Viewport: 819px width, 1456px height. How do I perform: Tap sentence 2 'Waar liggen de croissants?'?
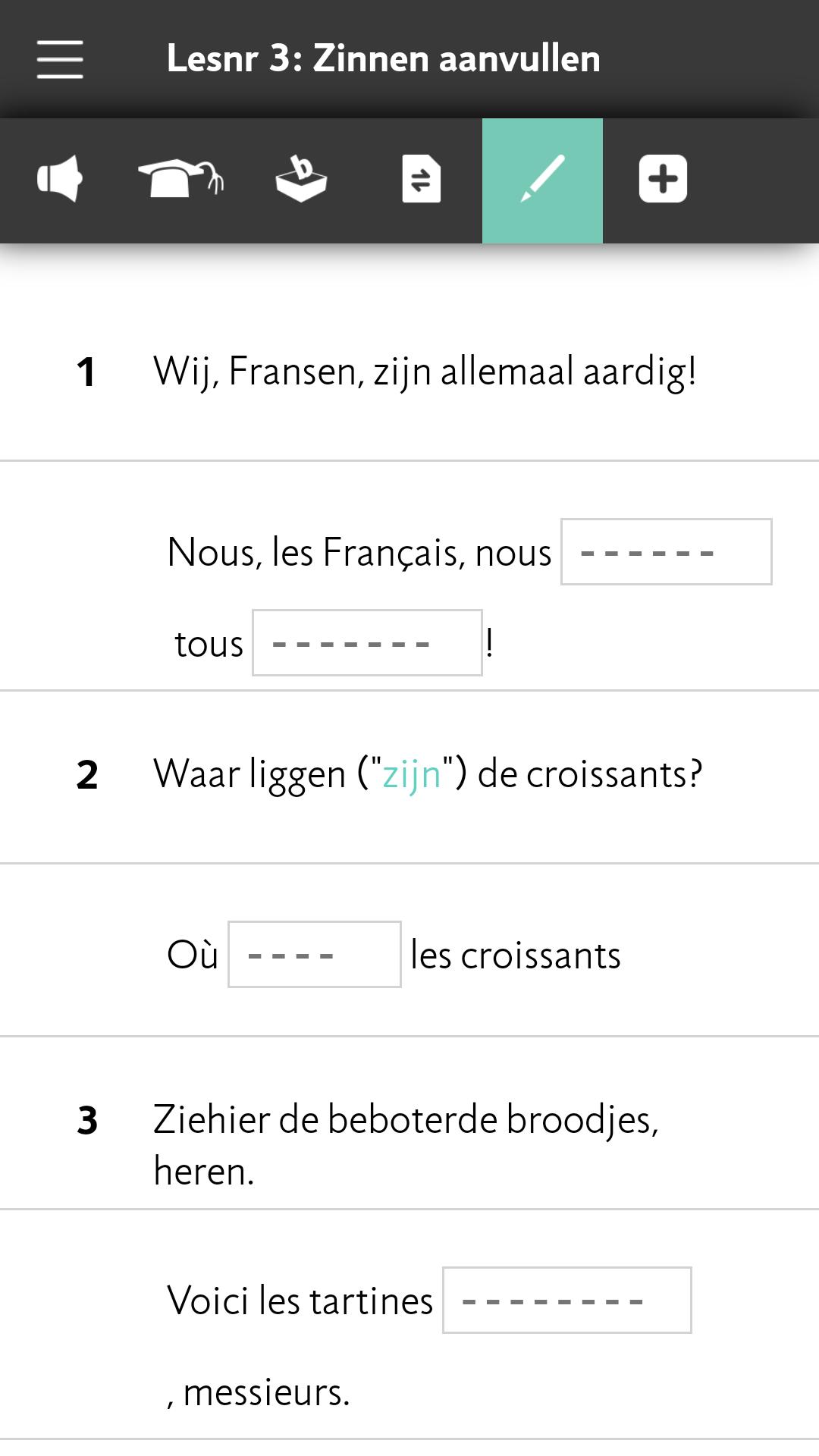[428, 774]
